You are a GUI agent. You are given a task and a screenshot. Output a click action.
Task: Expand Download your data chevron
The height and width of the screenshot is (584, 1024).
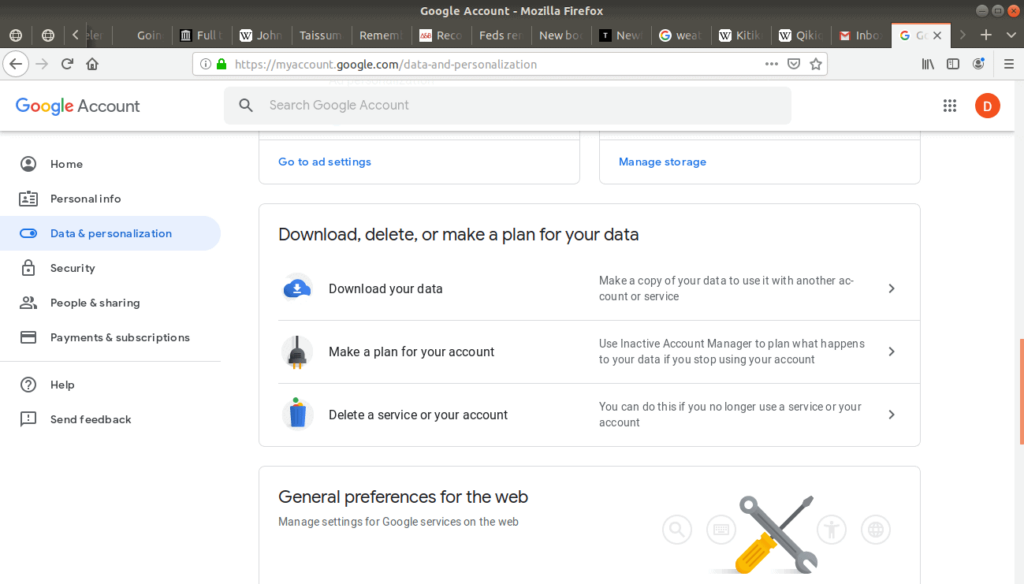click(x=891, y=288)
